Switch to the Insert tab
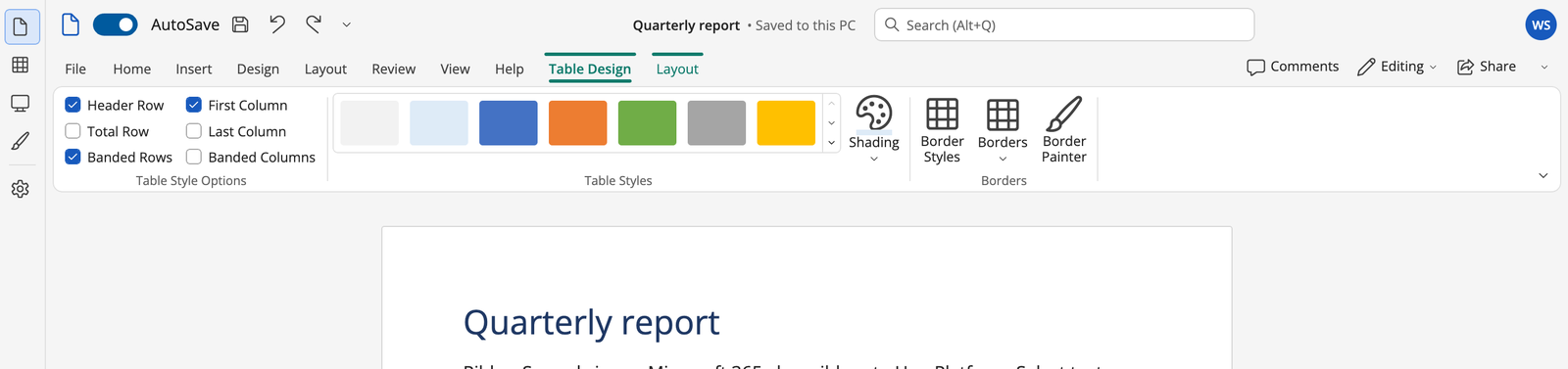 (x=194, y=69)
